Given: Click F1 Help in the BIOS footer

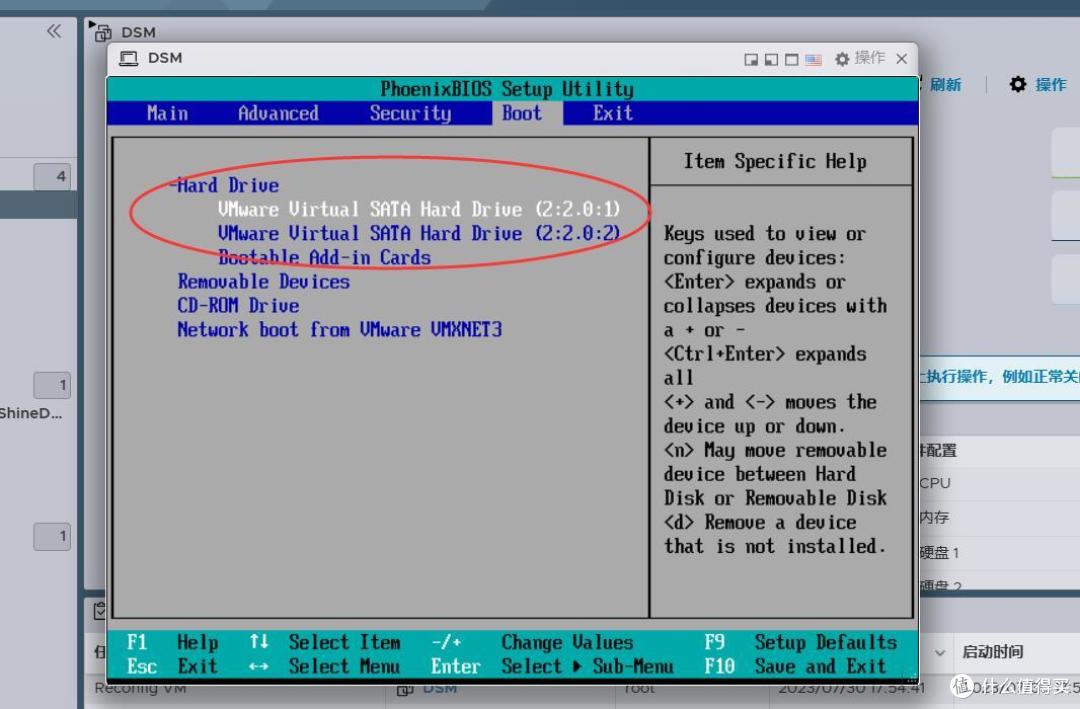Looking at the screenshot, I should tap(172, 642).
